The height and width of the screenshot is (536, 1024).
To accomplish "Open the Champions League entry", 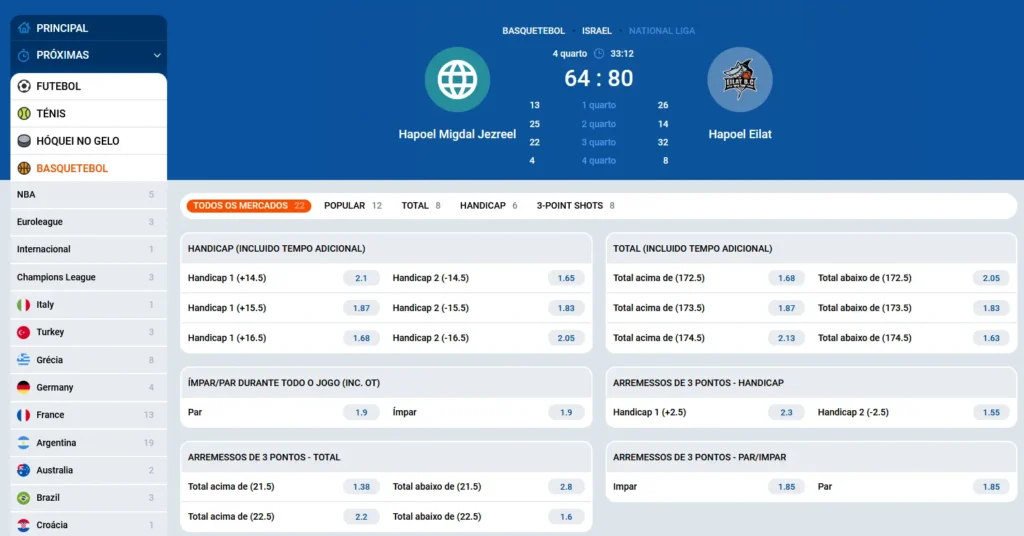I will [x=89, y=277].
